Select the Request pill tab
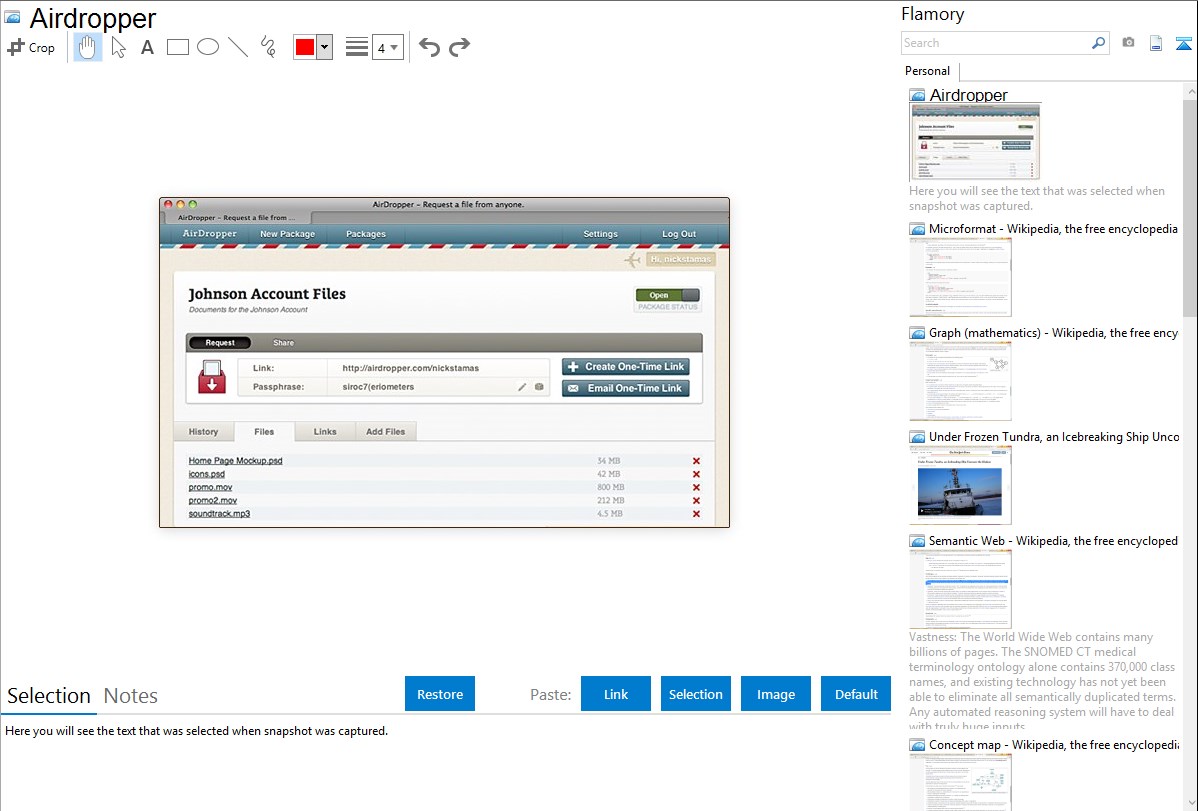Viewport: 1198px width, 811px height. (220, 342)
